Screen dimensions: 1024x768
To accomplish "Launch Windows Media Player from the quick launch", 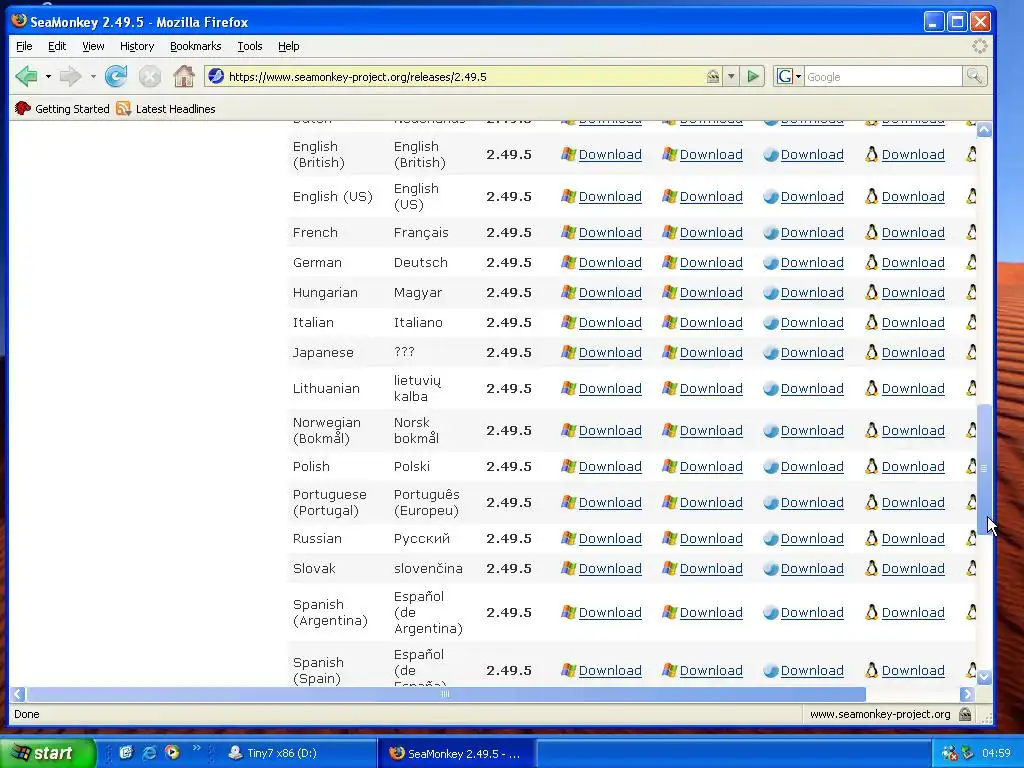I will click(x=172, y=752).
